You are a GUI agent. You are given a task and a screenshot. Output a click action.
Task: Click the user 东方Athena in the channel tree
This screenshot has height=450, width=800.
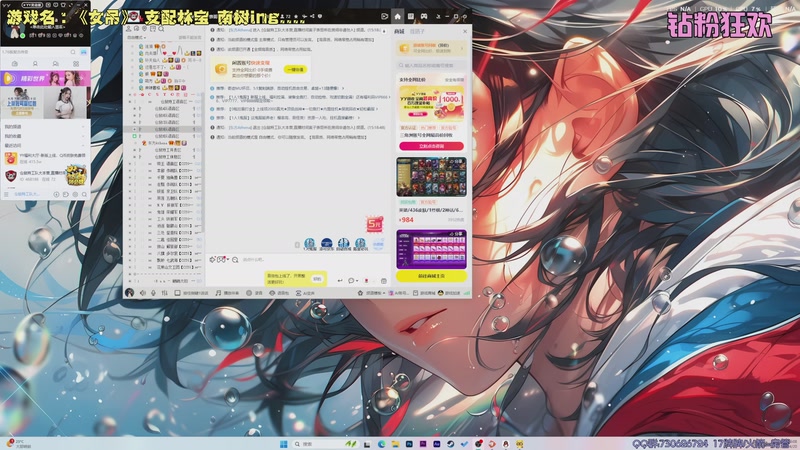coord(157,143)
